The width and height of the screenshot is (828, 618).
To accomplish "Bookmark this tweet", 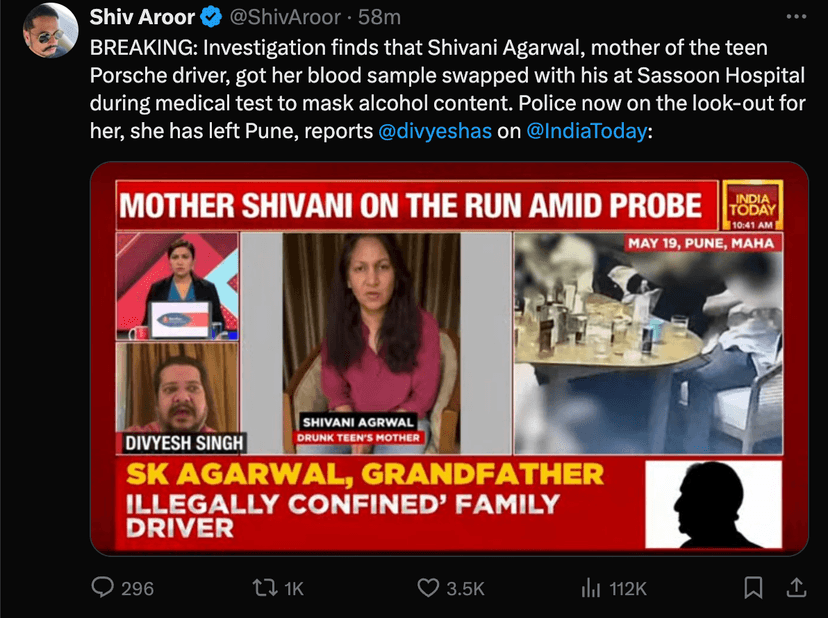I will point(753,587).
